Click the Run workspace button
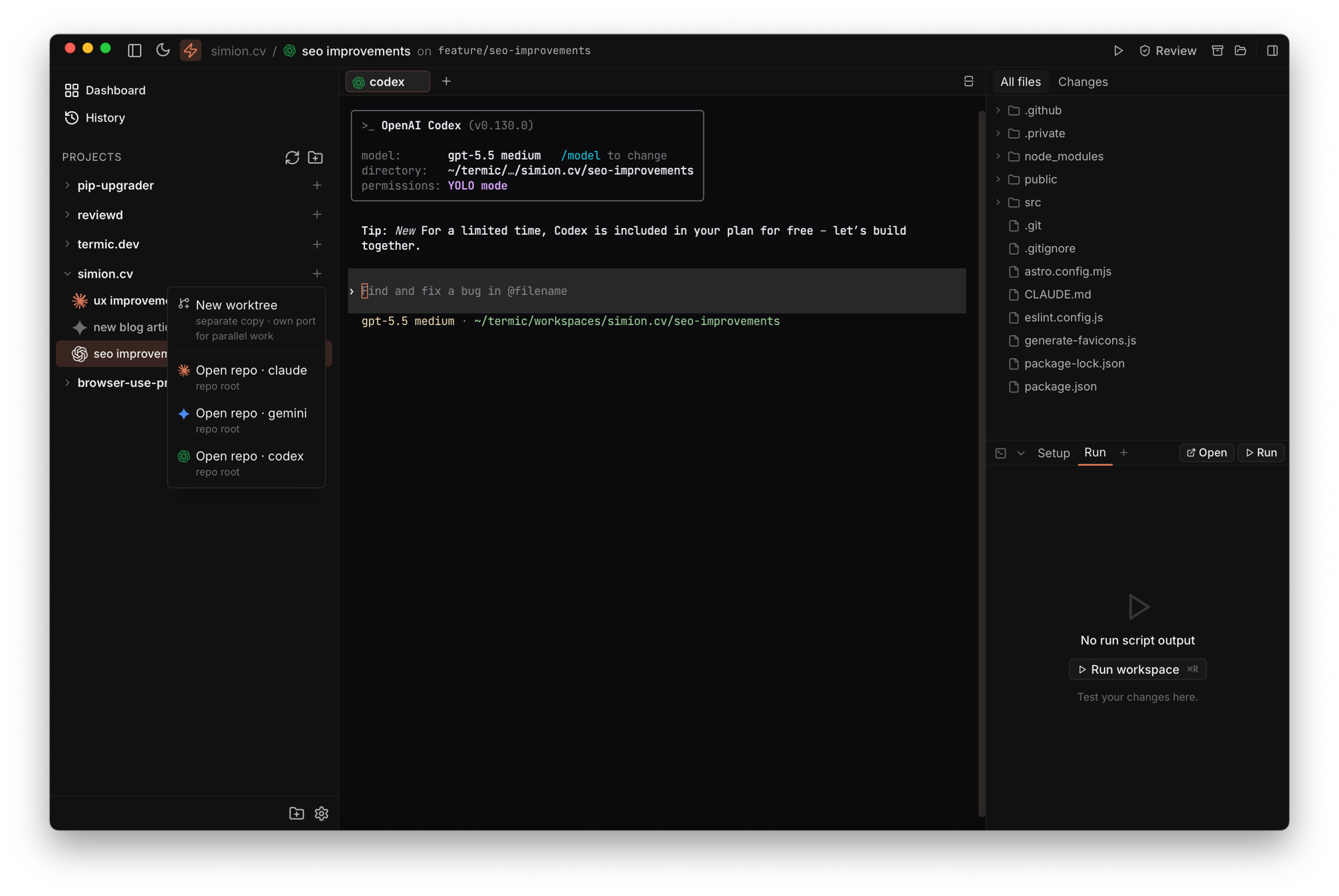 click(x=1137, y=670)
